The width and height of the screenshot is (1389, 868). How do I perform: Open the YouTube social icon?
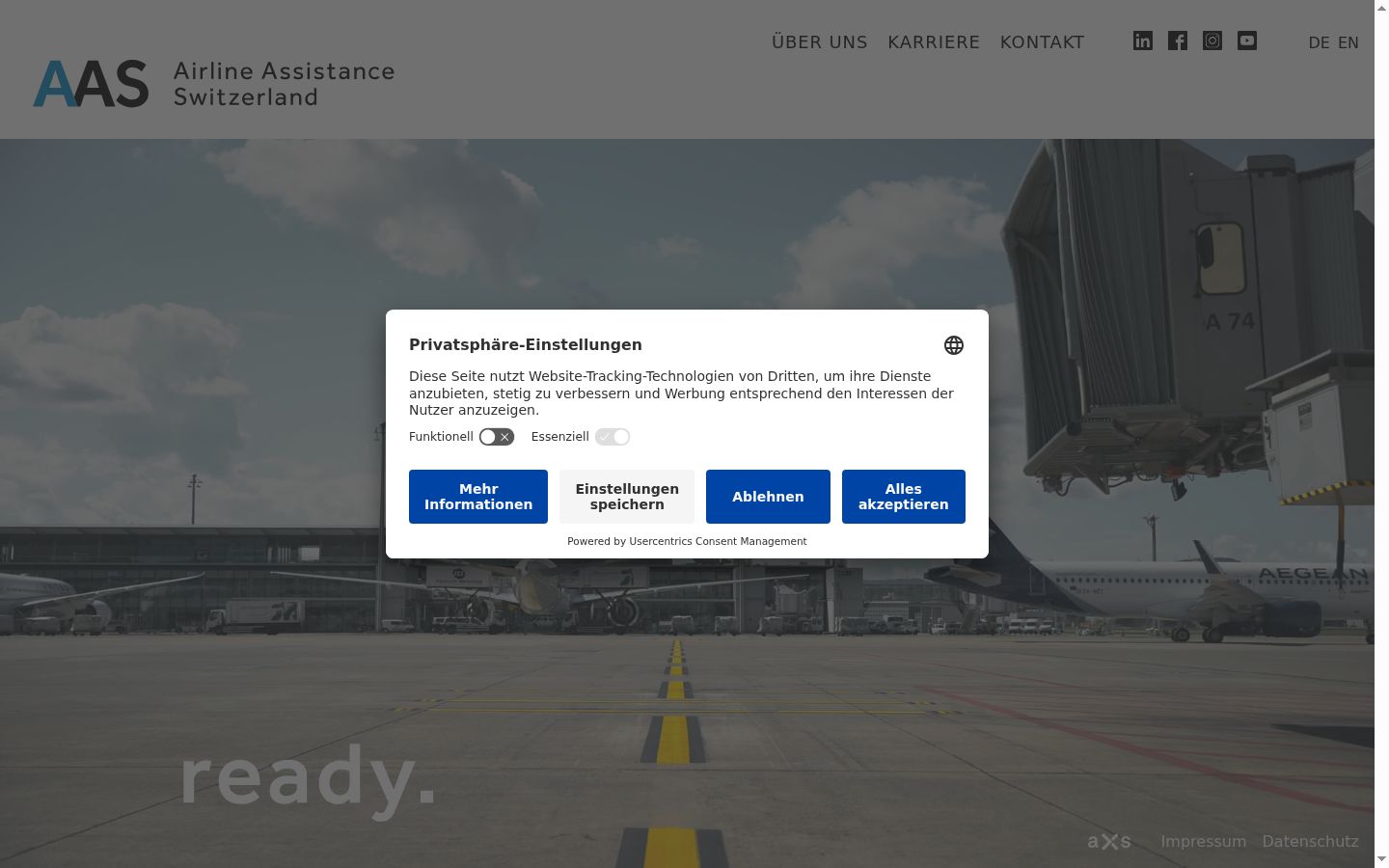1247,41
